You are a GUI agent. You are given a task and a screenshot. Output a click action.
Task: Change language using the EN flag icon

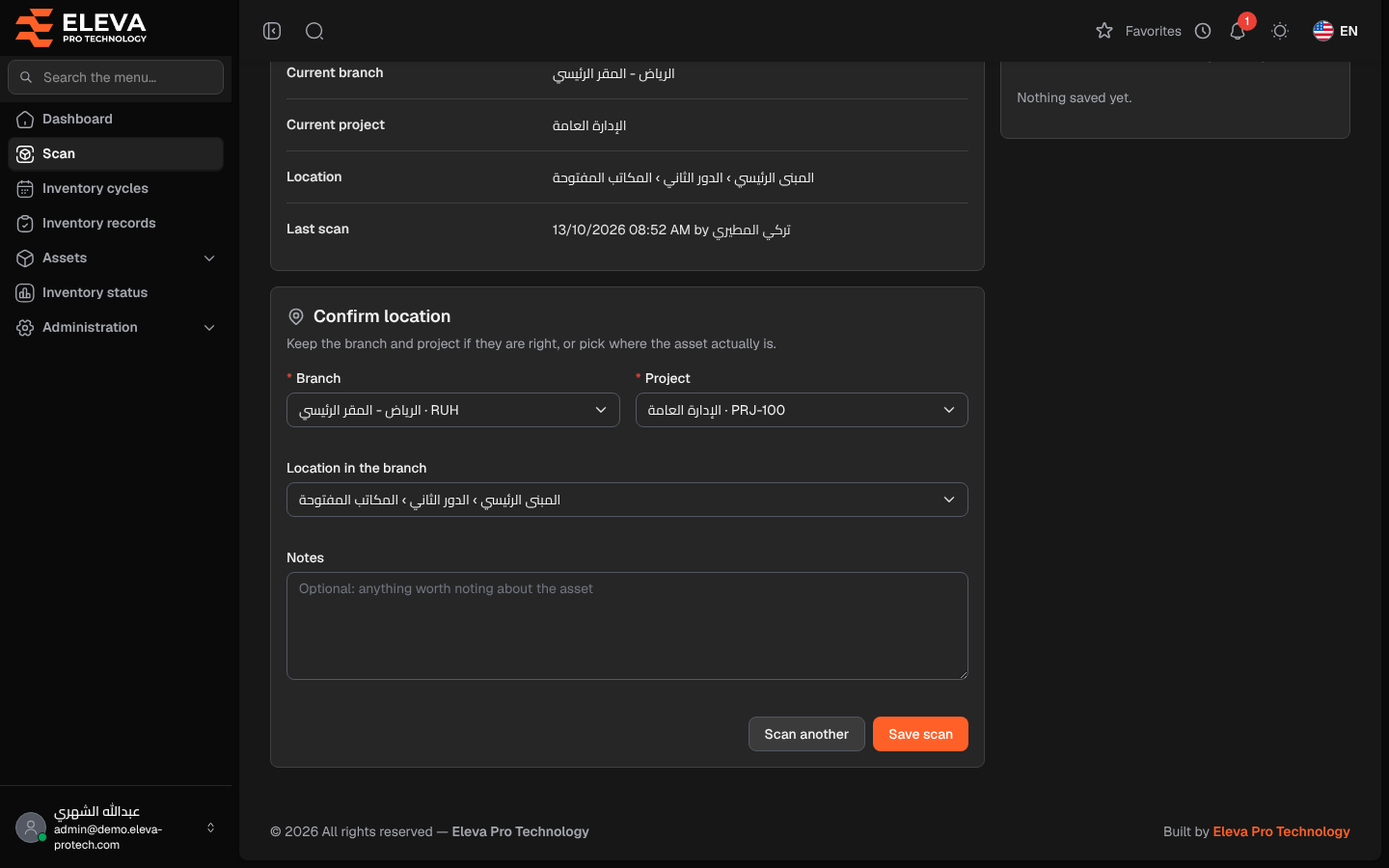tap(1322, 31)
